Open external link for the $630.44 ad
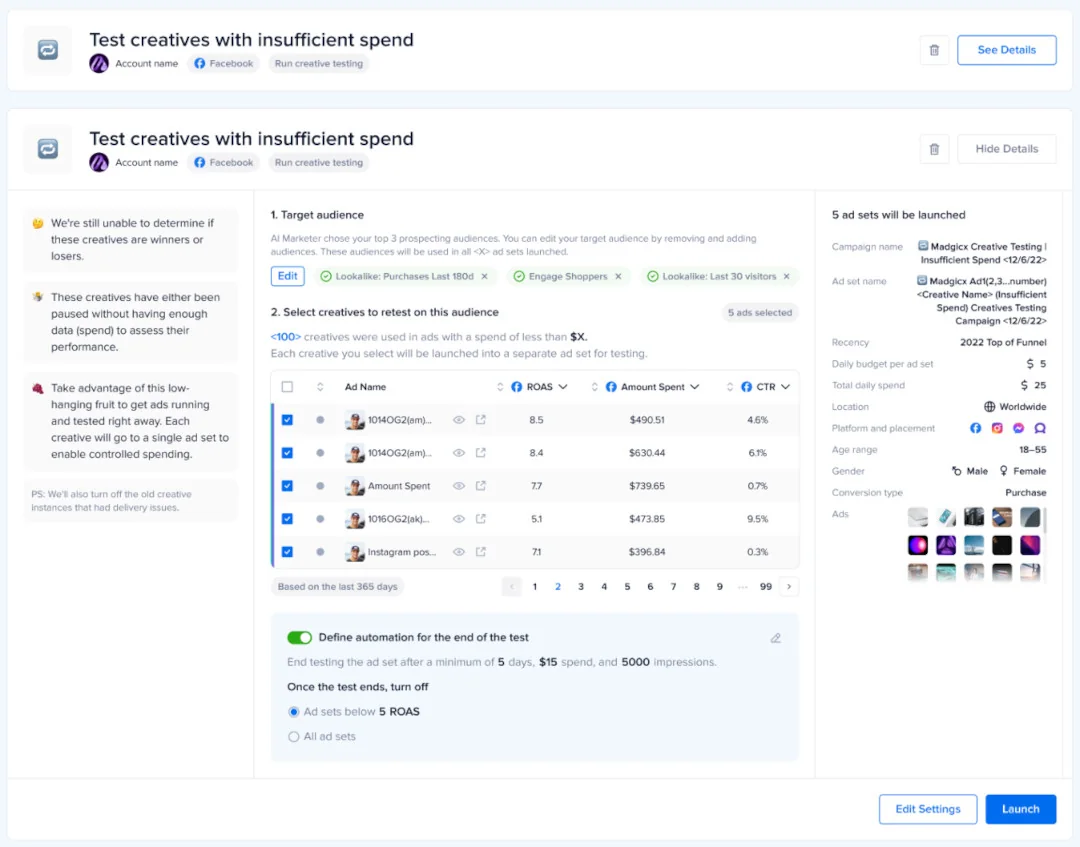This screenshot has height=847, width=1080. (481, 452)
